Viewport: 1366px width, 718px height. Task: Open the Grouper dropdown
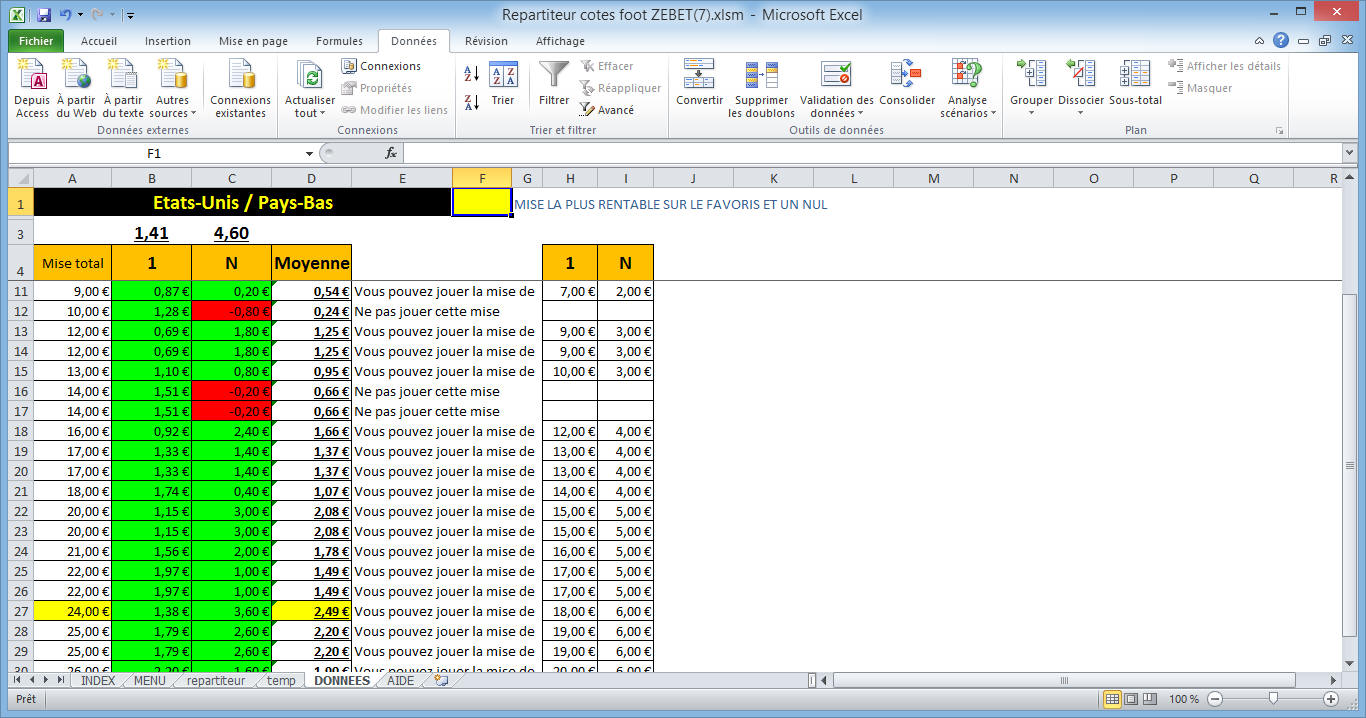(1031, 88)
